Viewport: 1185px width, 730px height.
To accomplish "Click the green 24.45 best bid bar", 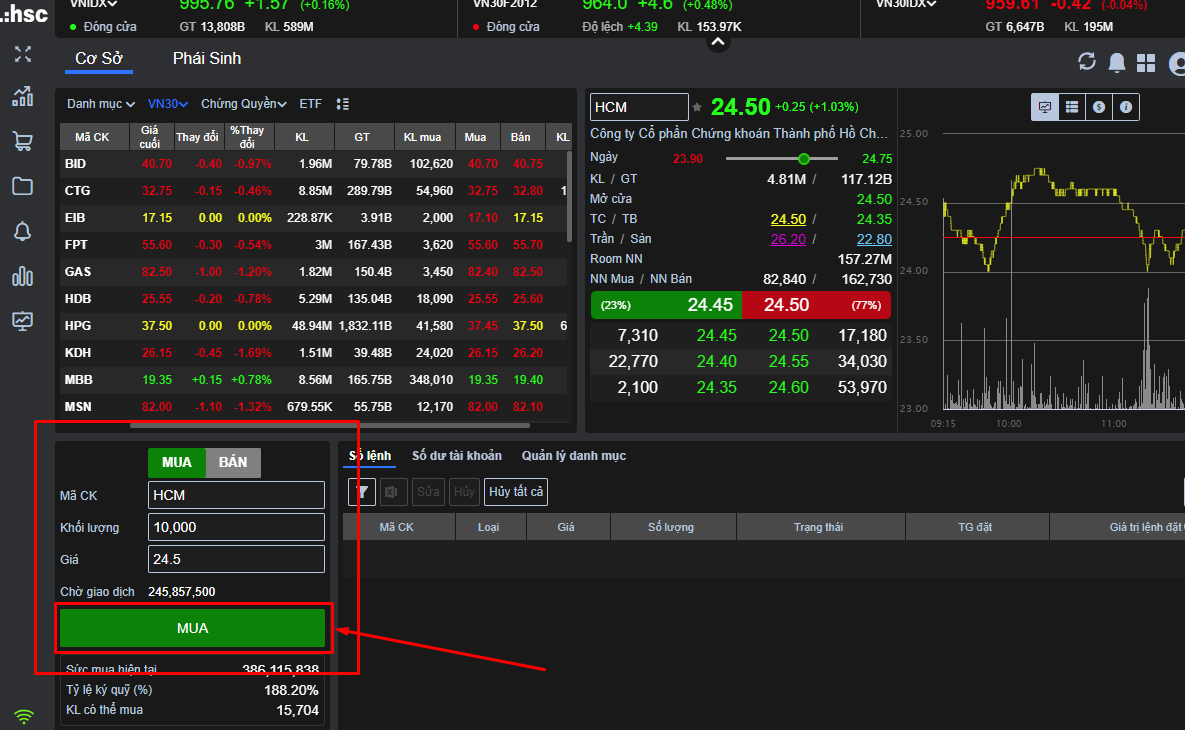I will 667,305.
